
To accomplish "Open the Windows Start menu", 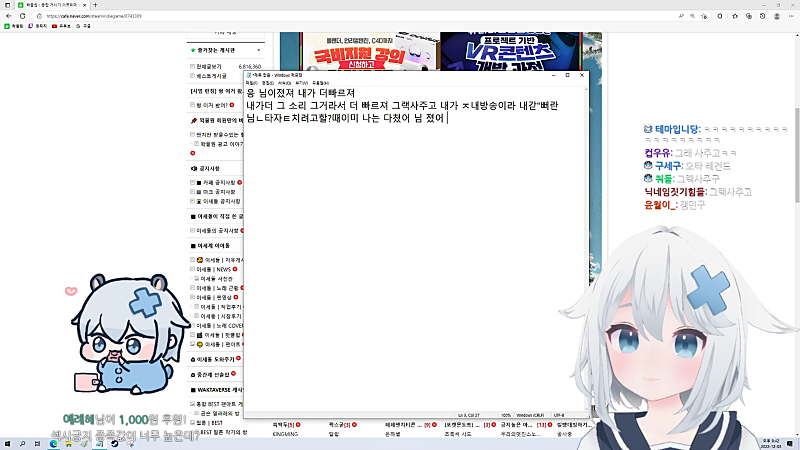I will click(7, 444).
